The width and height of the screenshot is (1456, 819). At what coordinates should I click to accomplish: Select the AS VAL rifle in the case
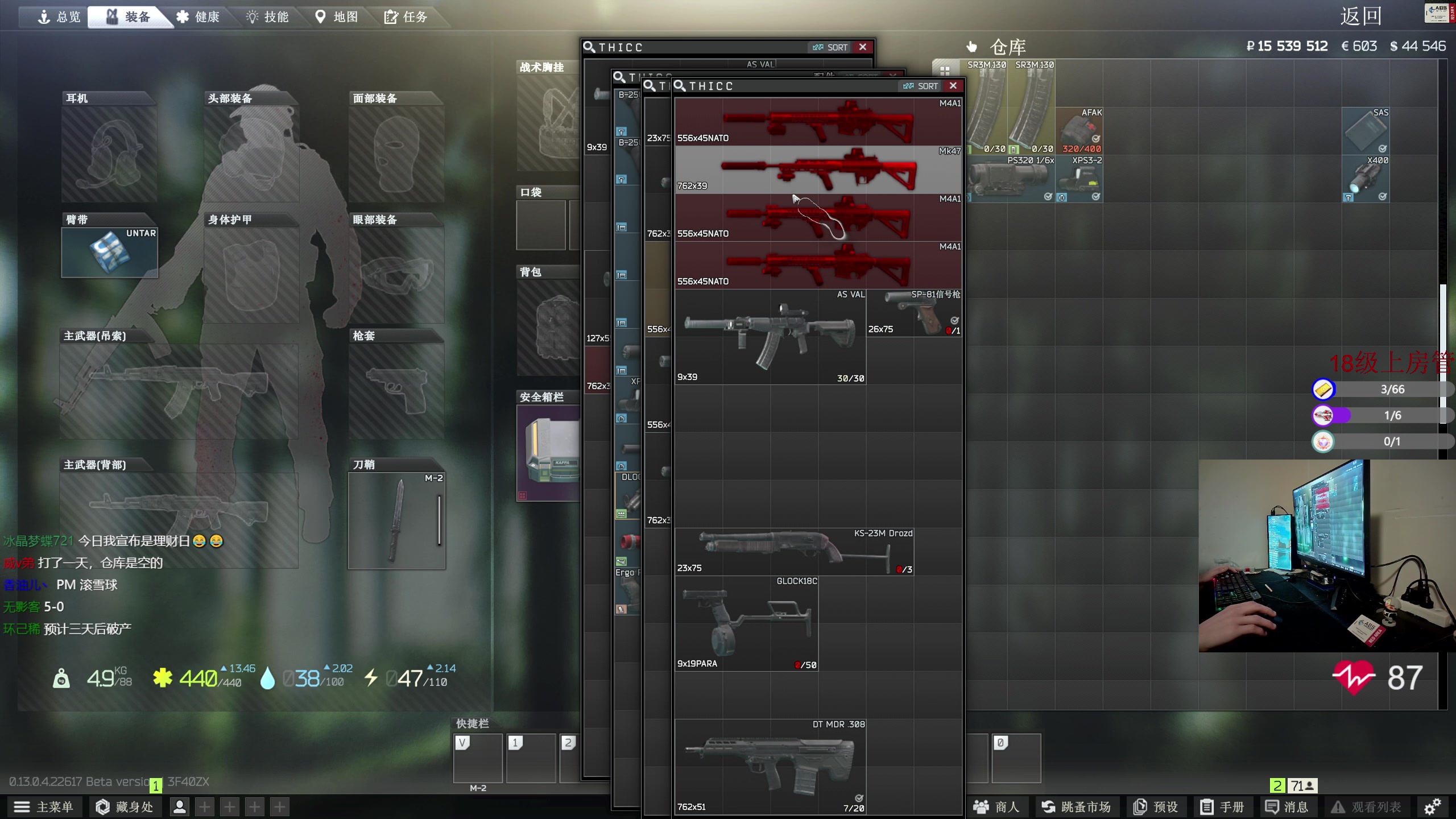771,337
